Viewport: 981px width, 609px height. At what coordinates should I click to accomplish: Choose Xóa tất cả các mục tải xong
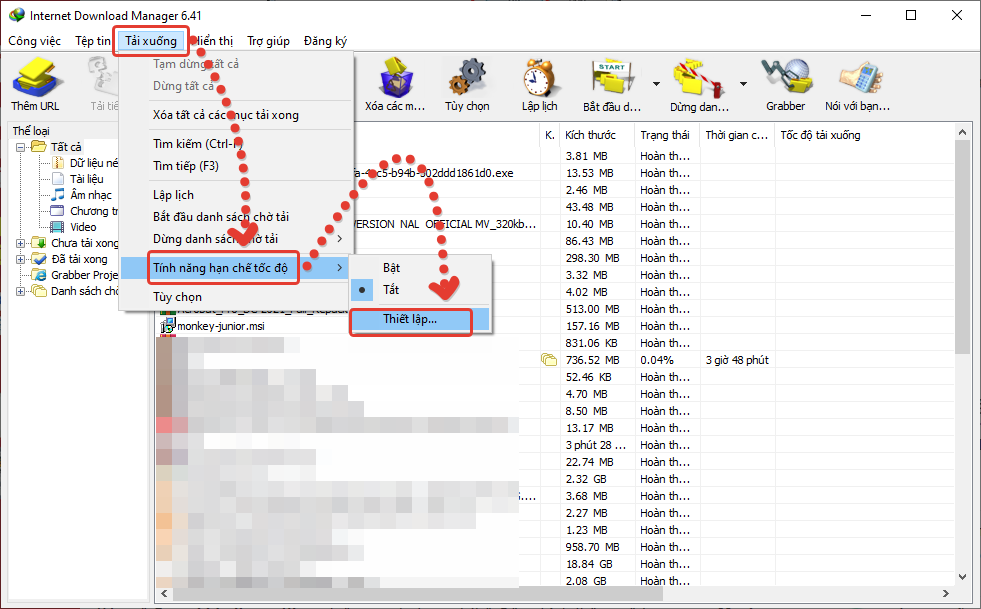tap(235, 115)
